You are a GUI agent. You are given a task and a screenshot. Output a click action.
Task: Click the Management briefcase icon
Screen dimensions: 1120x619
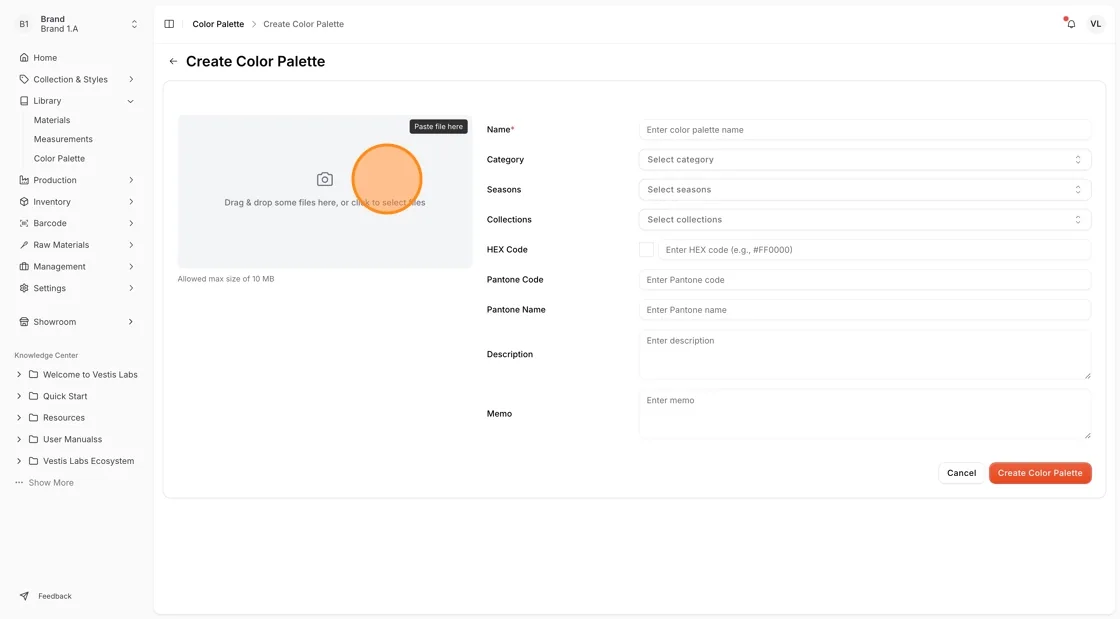pyautogui.click(x=24, y=266)
